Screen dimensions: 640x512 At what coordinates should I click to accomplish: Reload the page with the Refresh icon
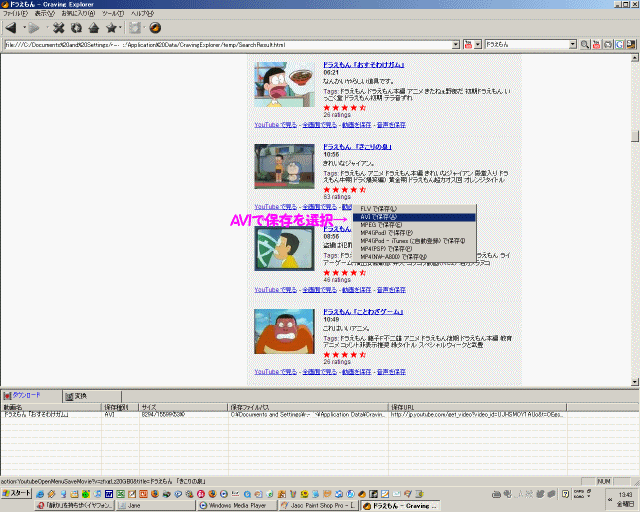click(x=76, y=28)
